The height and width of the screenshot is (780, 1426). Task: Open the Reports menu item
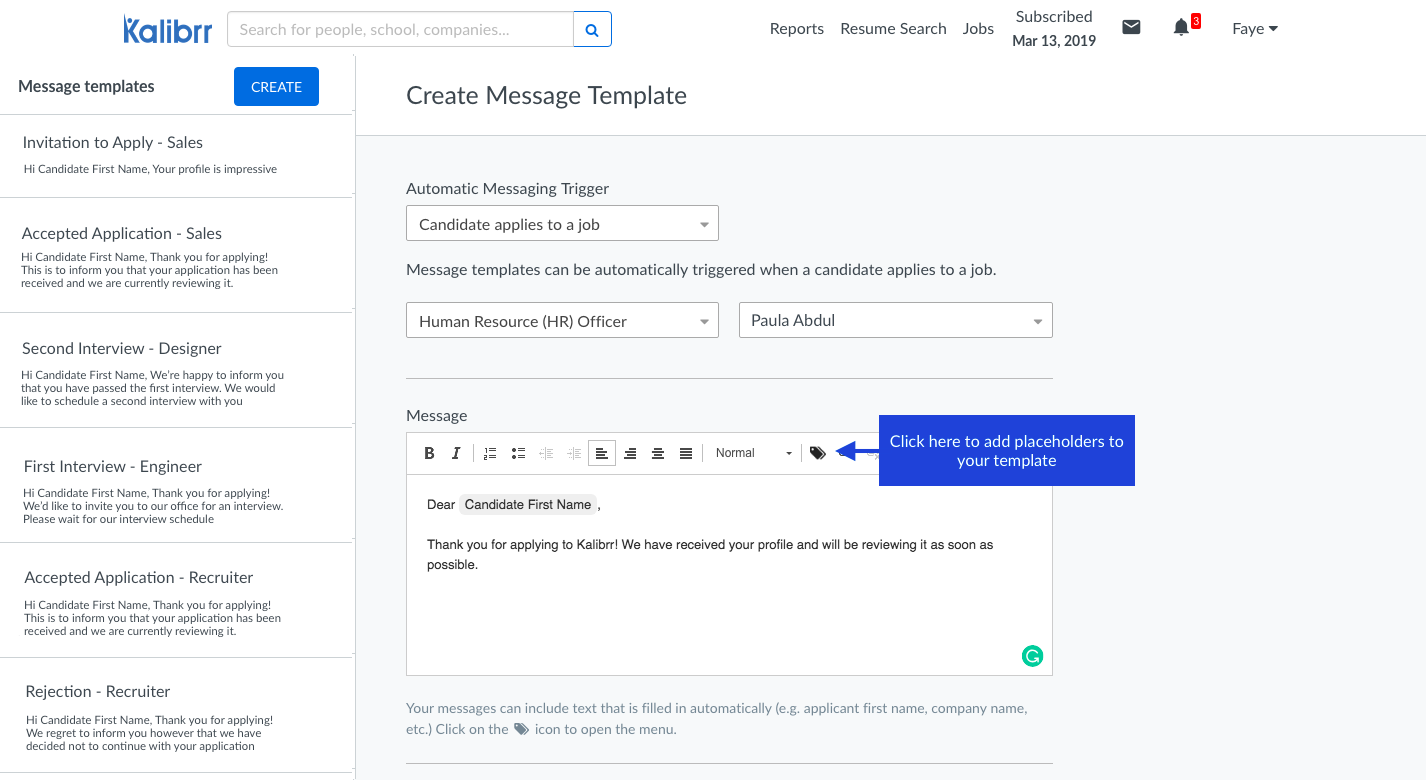click(796, 29)
